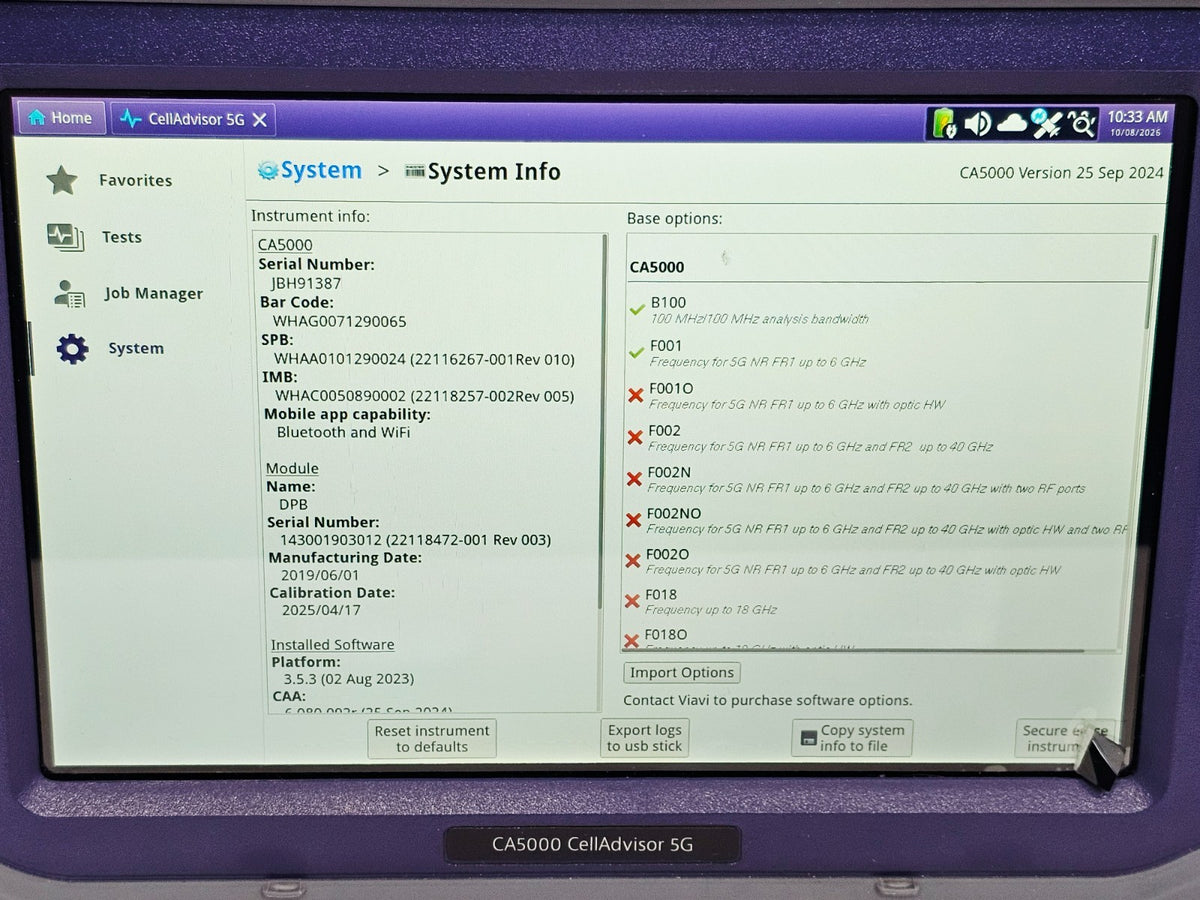This screenshot has height=900, width=1200.
Task: Click the GPS satellite icon
Action: pos(1046,123)
